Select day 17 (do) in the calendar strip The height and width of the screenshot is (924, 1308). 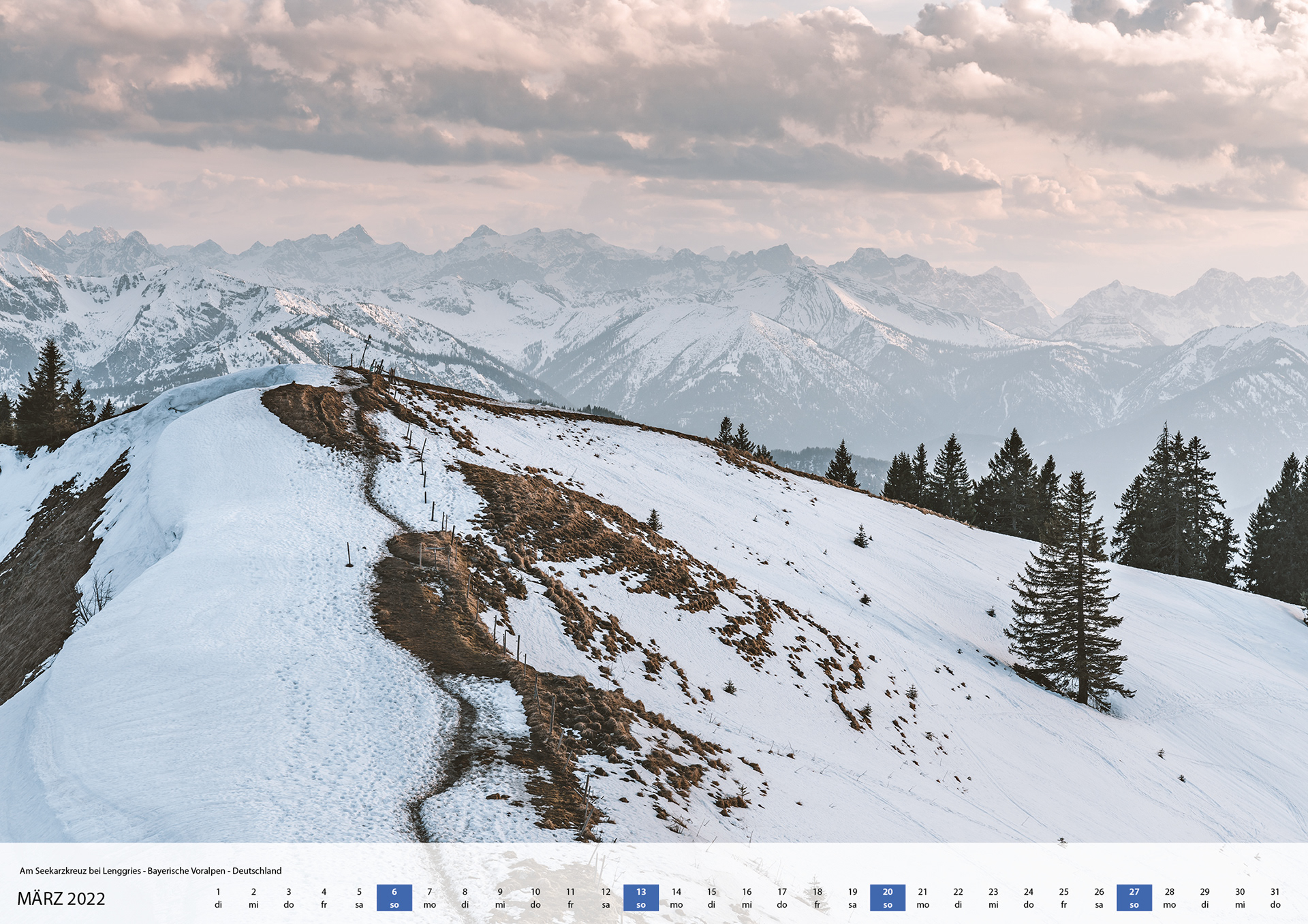coord(782,898)
